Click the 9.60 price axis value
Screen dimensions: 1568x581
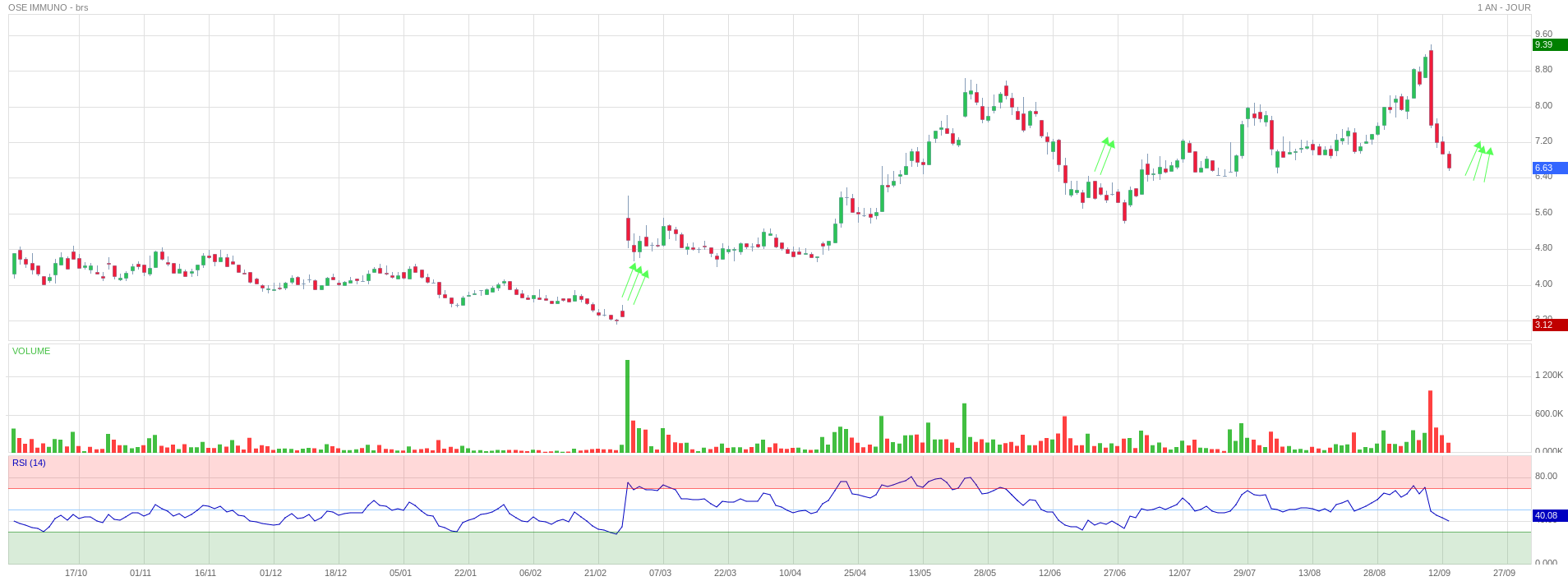[x=1543, y=35]
